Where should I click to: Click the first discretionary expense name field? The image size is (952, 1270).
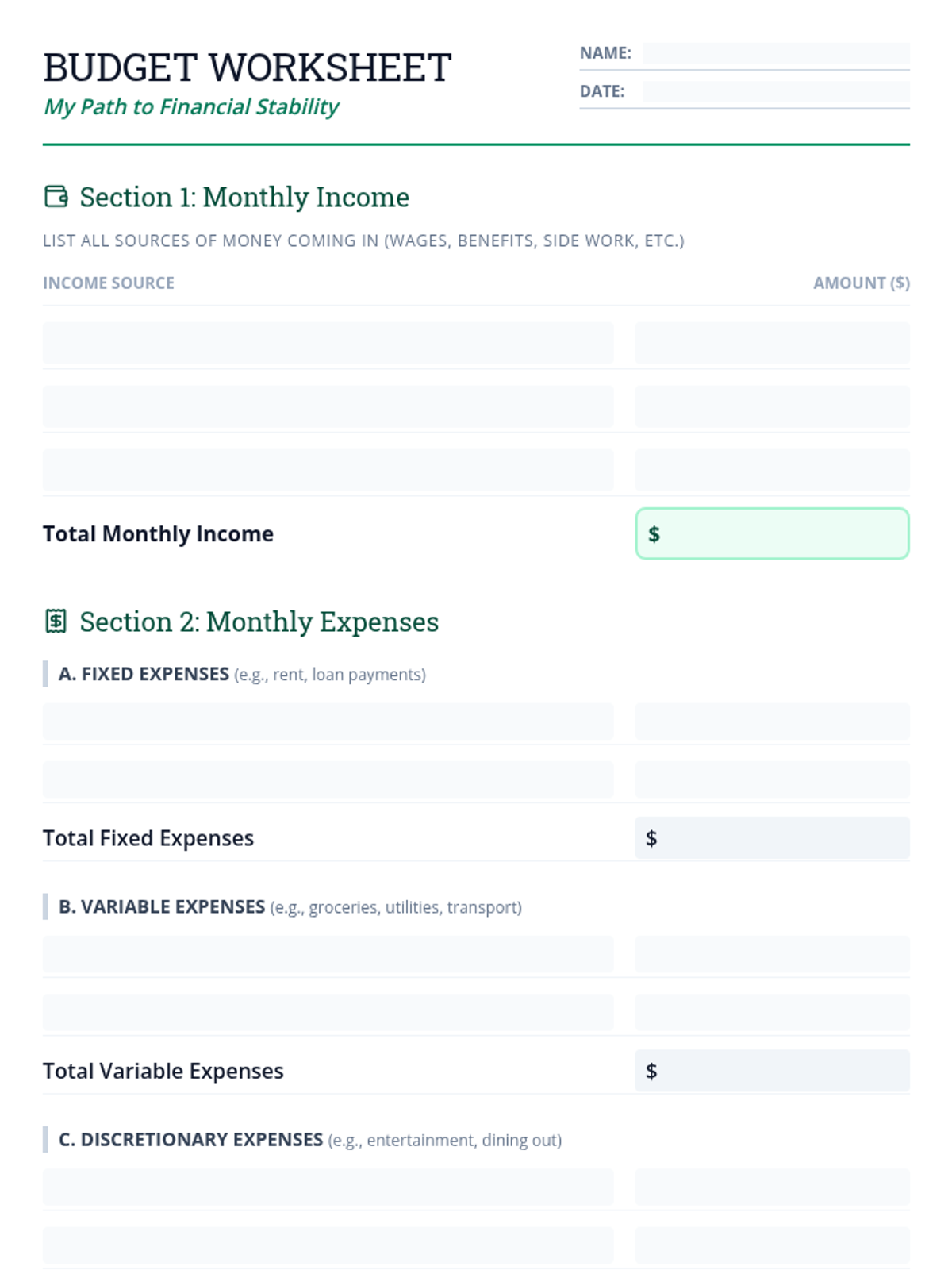(328, 1187)
